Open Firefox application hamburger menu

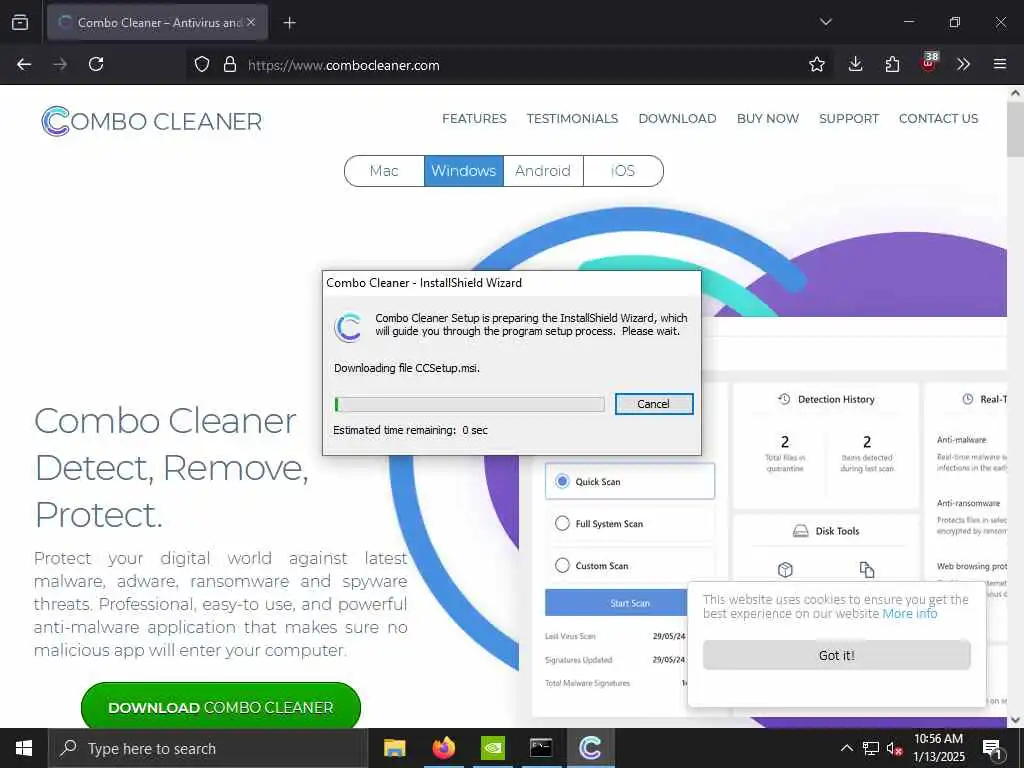tap(1000, 64)
